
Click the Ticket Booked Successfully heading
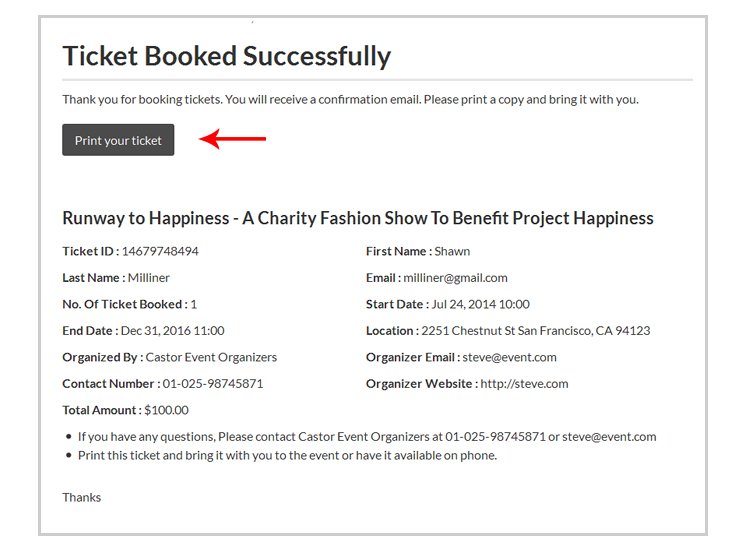tap(227, 56)
